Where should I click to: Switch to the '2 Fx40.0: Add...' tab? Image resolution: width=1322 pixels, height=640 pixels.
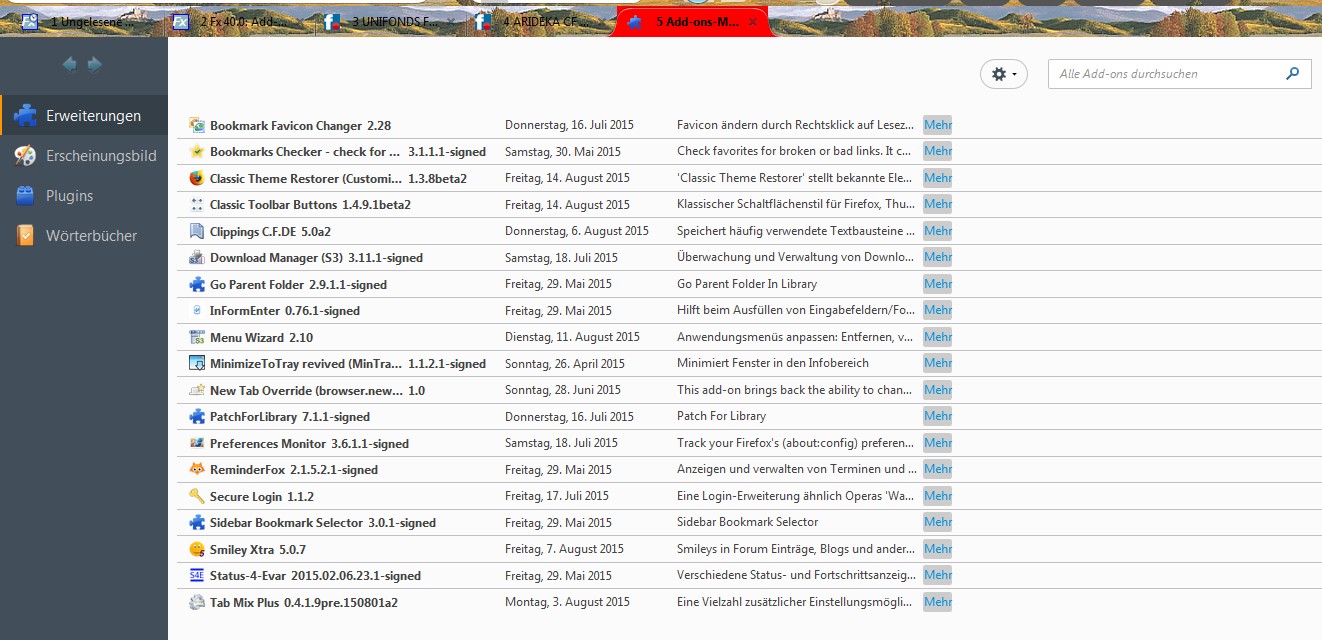238,21
